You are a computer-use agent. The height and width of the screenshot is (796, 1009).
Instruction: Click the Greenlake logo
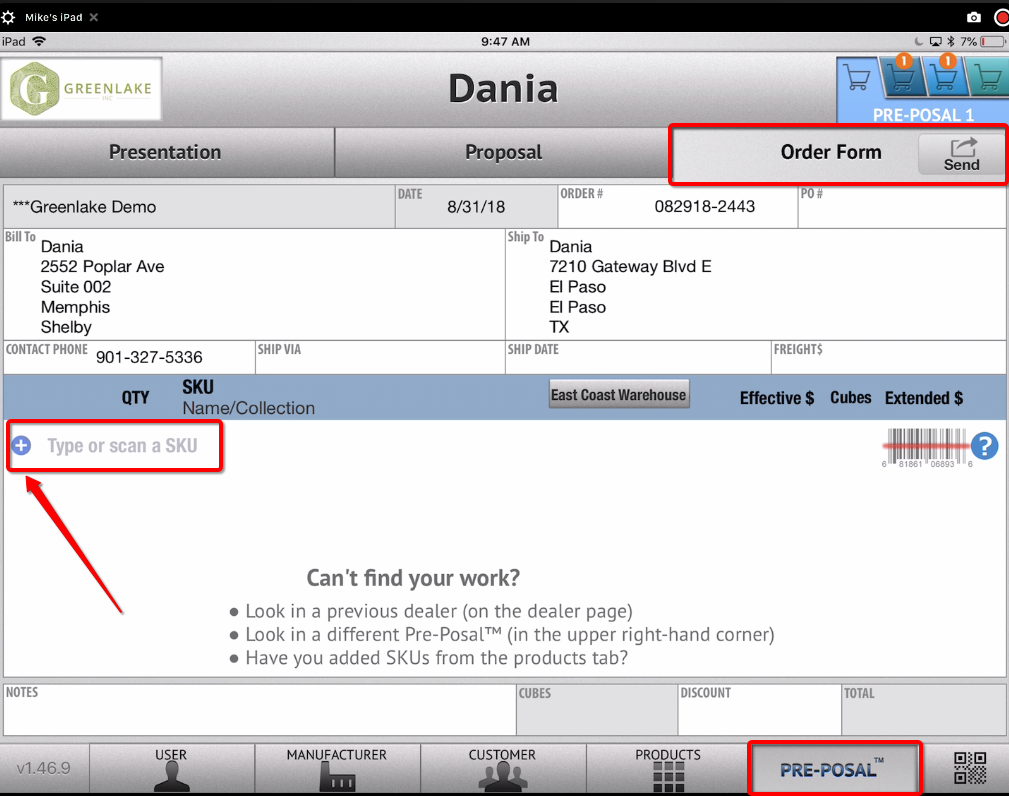coord(81,89)
